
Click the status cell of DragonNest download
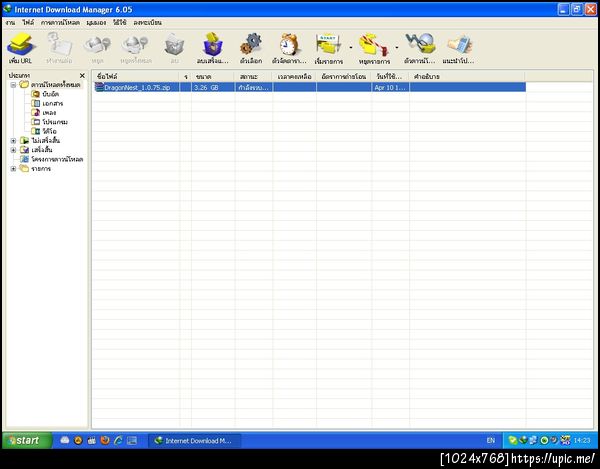click(253, 87)
